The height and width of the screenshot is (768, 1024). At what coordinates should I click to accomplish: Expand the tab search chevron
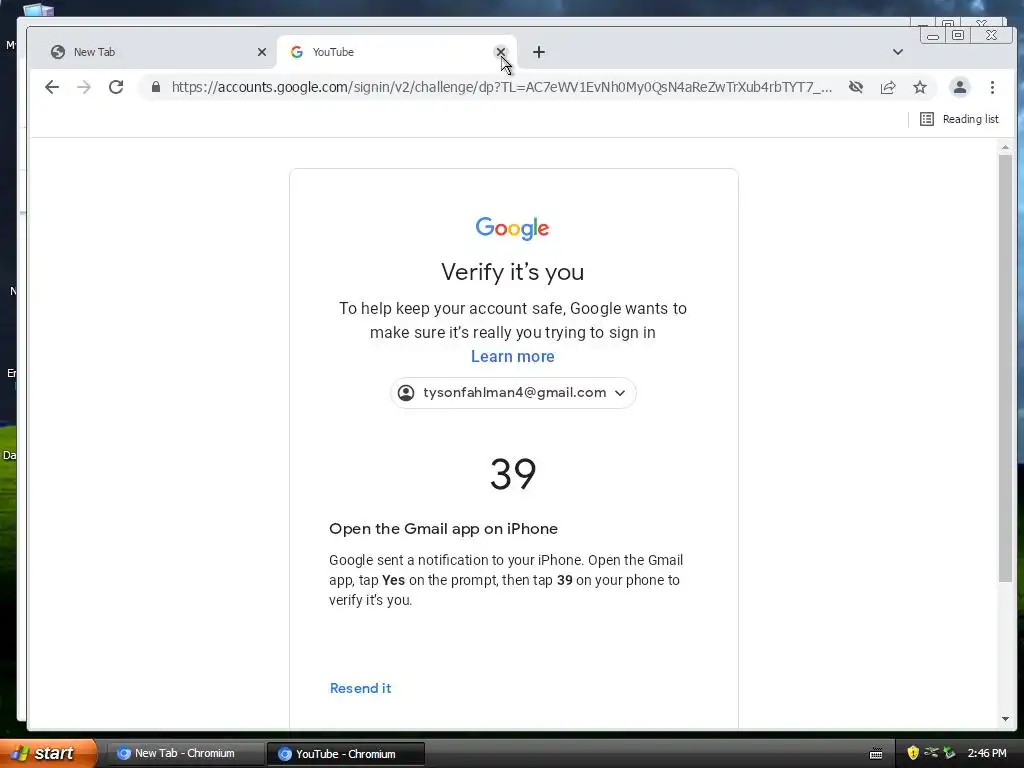(898, 52)
